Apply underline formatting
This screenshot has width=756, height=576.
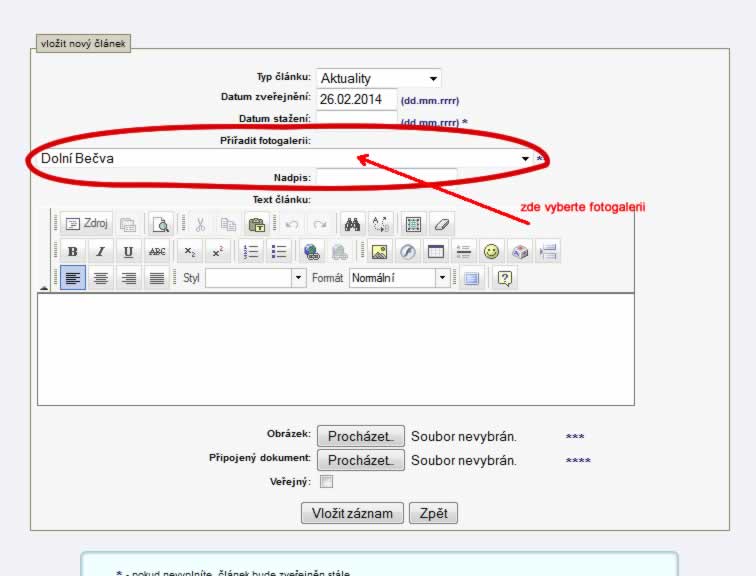[128, 251]
